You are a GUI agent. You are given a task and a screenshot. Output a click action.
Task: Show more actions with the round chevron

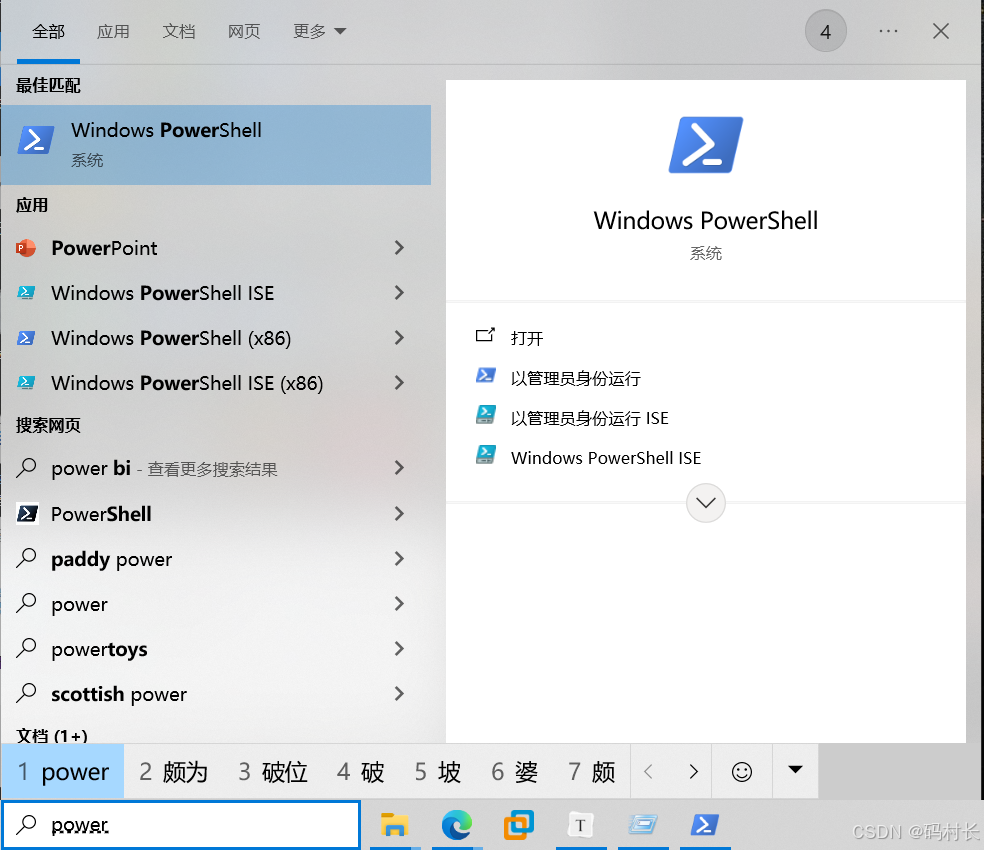coord(705,503)
